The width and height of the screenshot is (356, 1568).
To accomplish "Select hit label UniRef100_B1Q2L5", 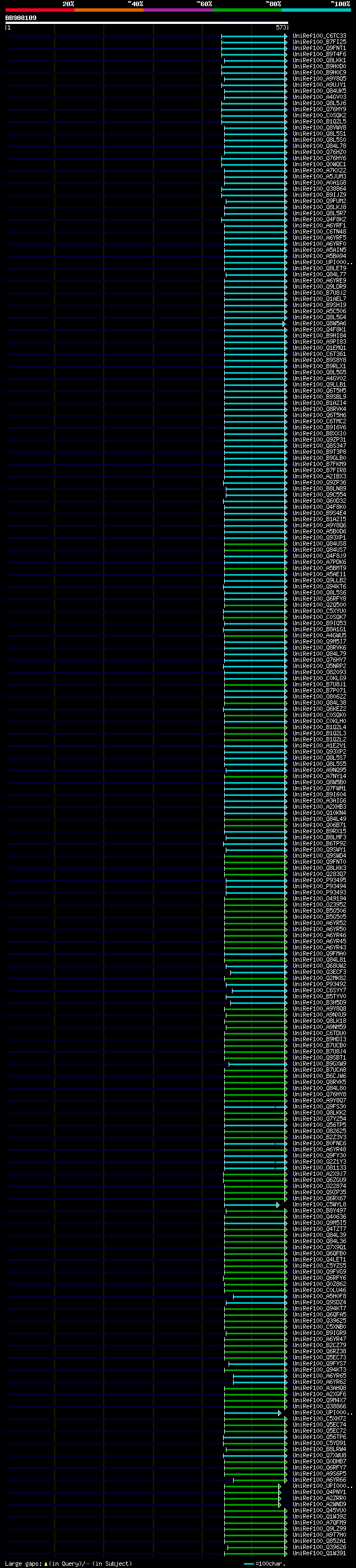I will click(319, 121).
